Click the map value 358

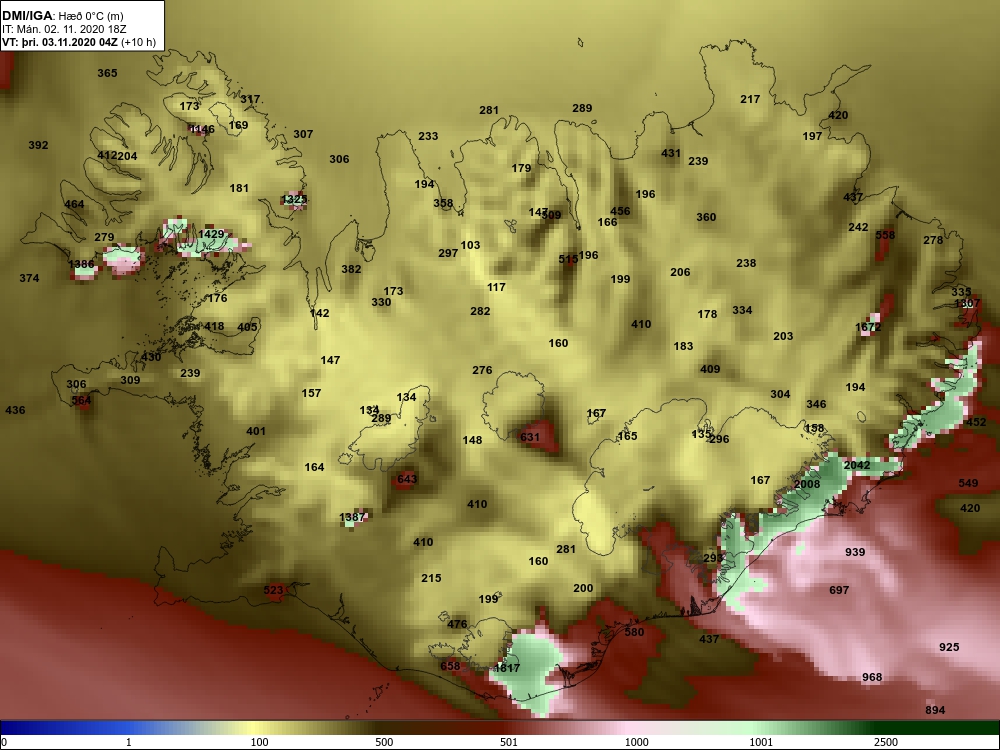[443, 203]
